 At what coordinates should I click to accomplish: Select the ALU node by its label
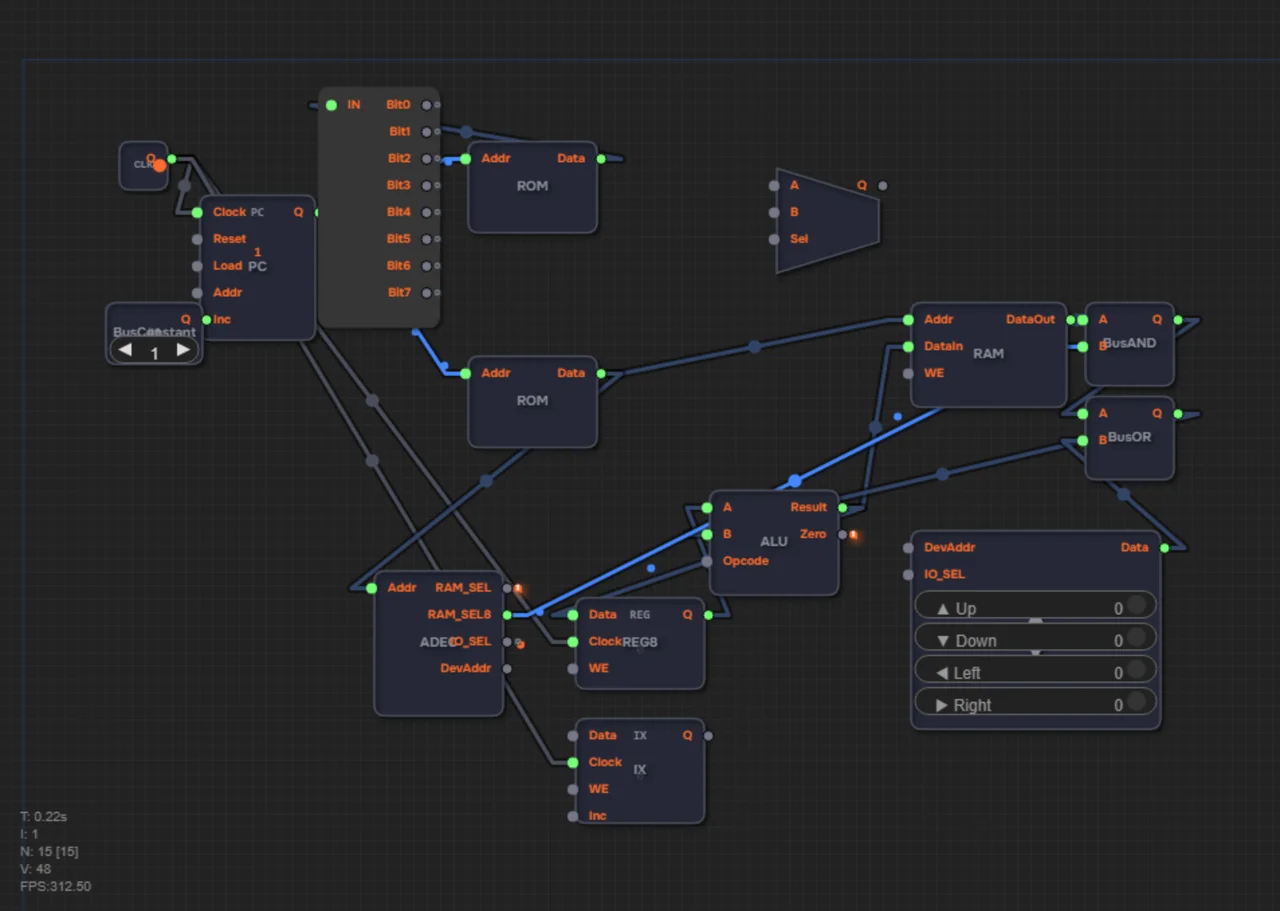[774, 541]
